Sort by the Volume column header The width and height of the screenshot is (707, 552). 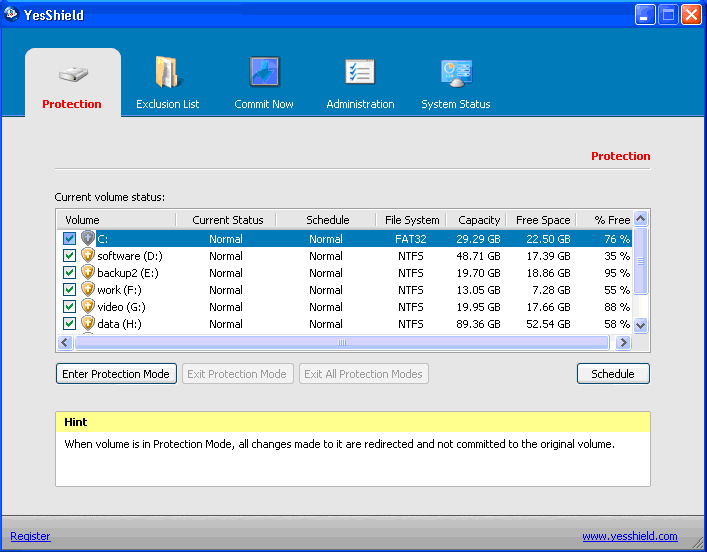tap(116, 220)
